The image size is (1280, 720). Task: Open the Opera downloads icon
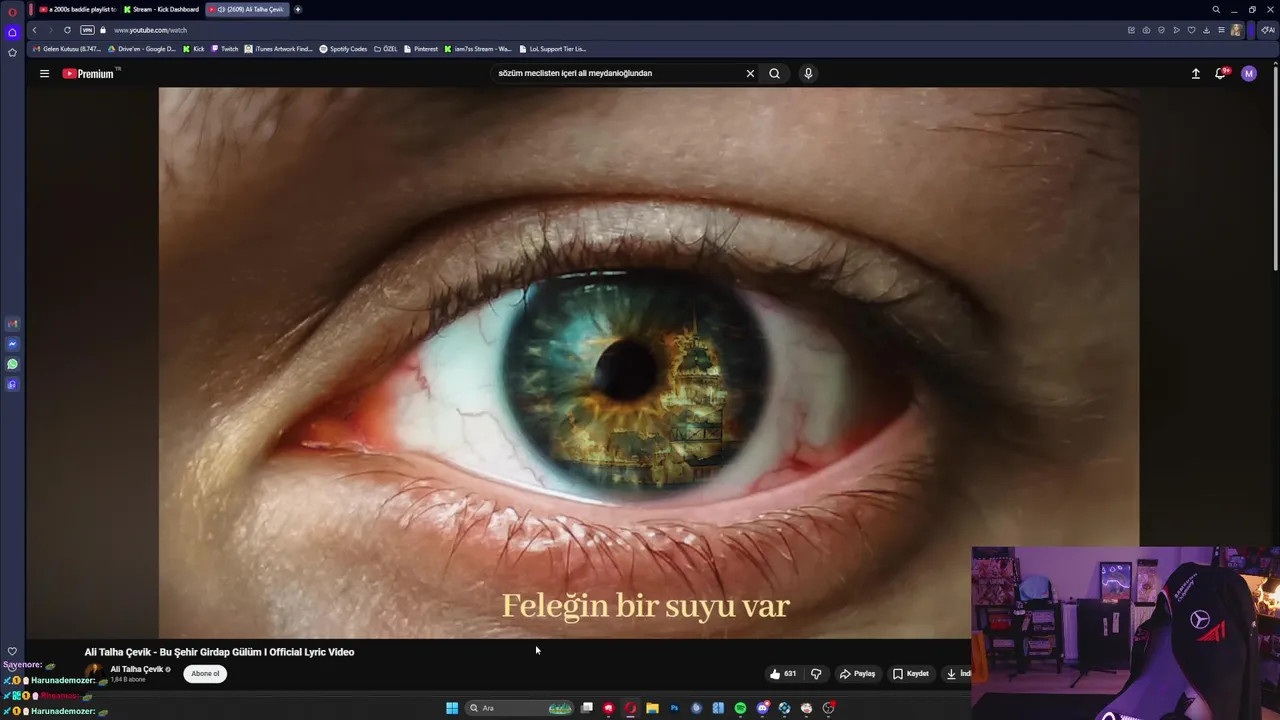tap(1206, 30)
